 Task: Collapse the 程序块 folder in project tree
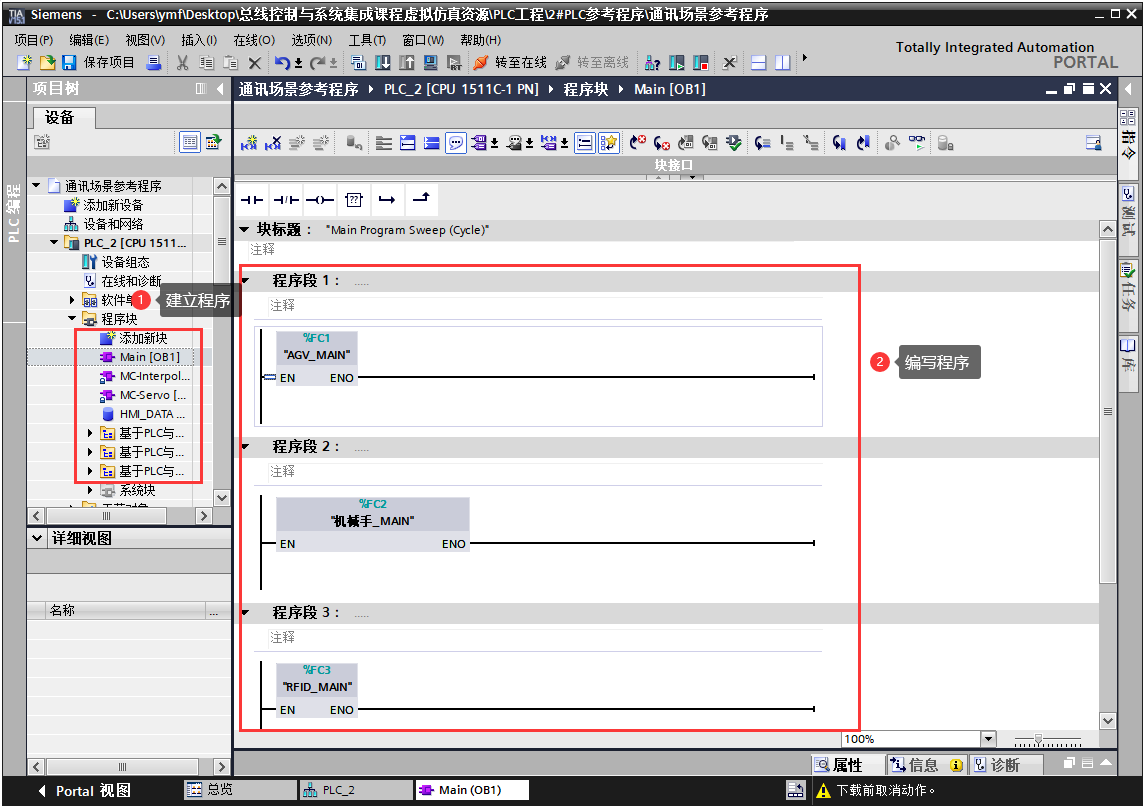click(x=72, y=319)
